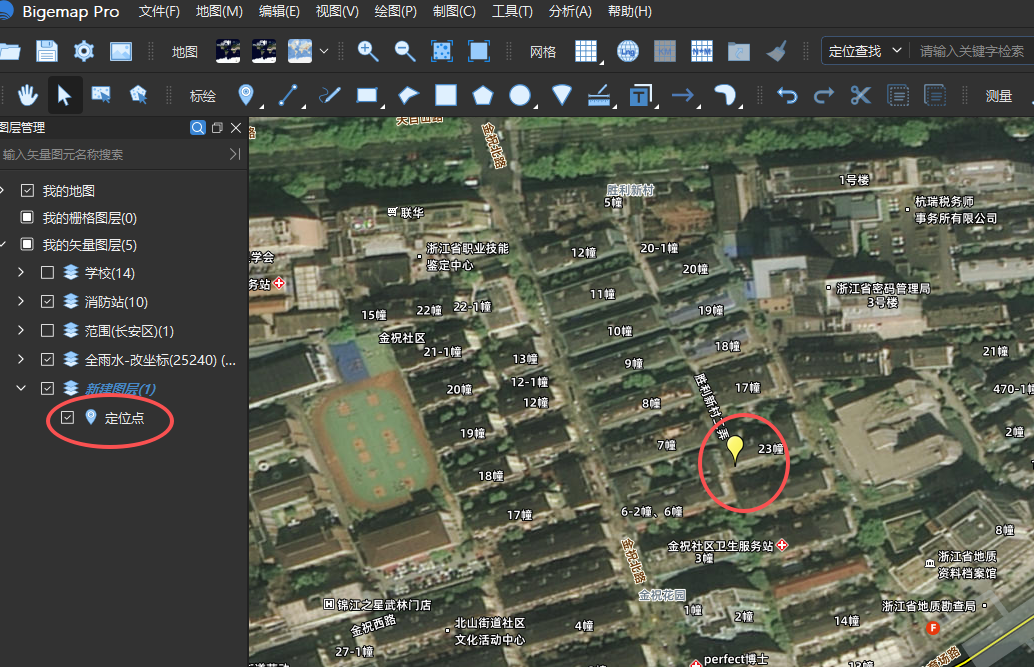Toggle 我的矢量图层(5) checkbox
Screen dimensions: 1034x667
(x=27, y=244)
